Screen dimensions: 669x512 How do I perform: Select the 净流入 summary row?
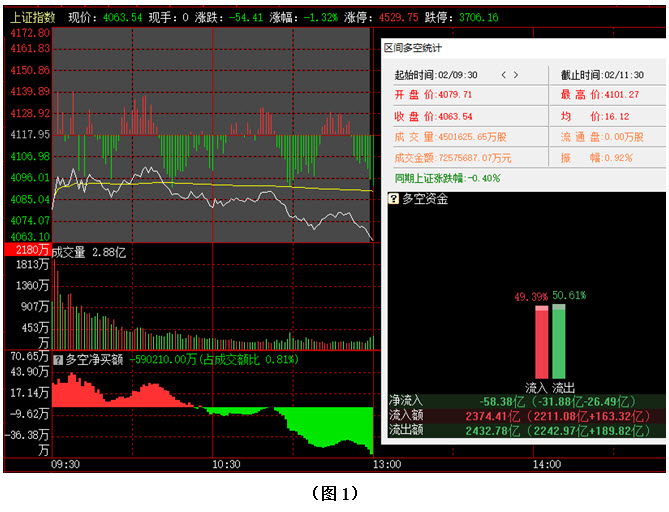[x=524, y=400]
